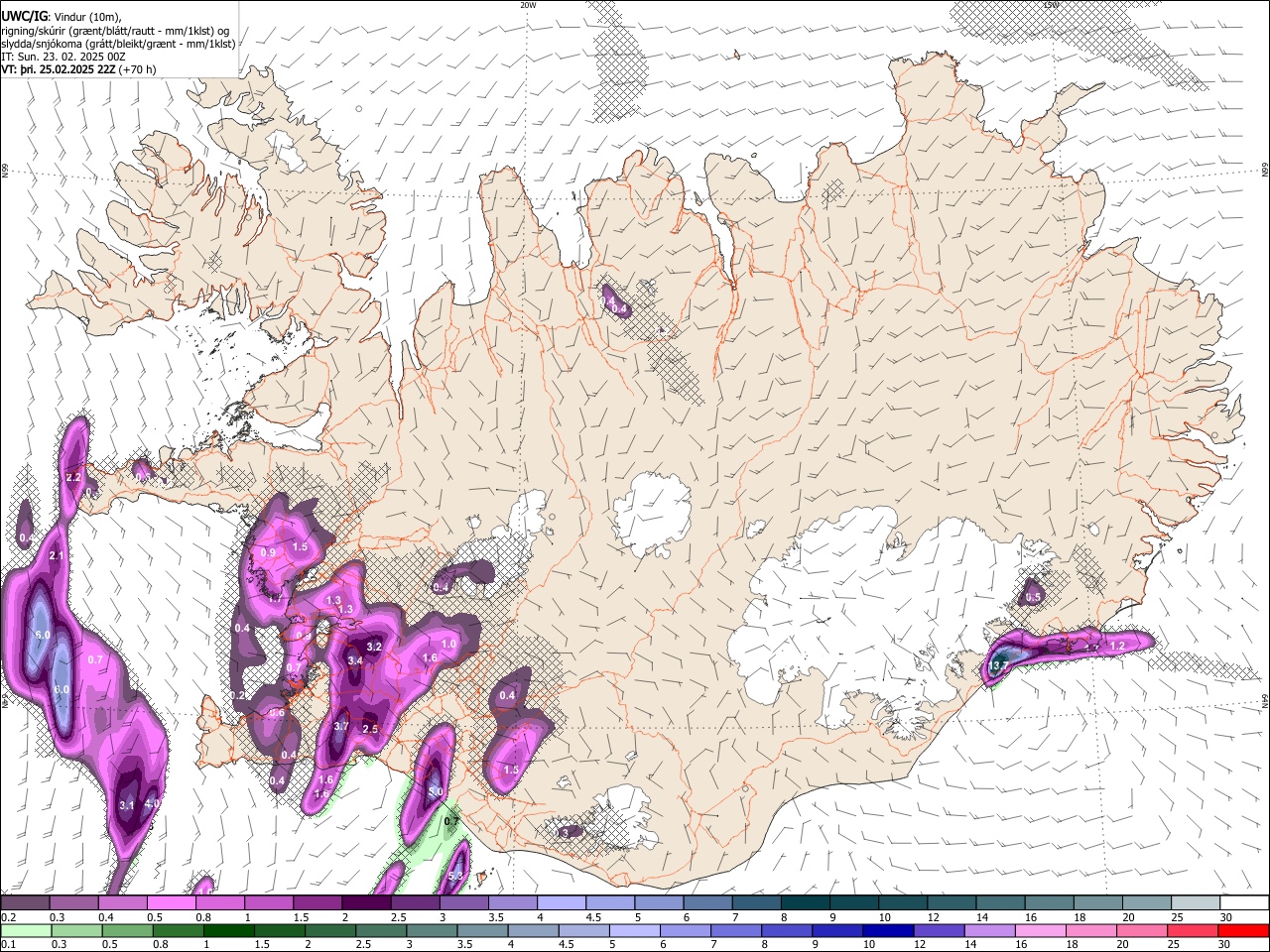Click the '15W' longitude label
Viewport: 1270px width, 952px height.
tap(1051, 5)
